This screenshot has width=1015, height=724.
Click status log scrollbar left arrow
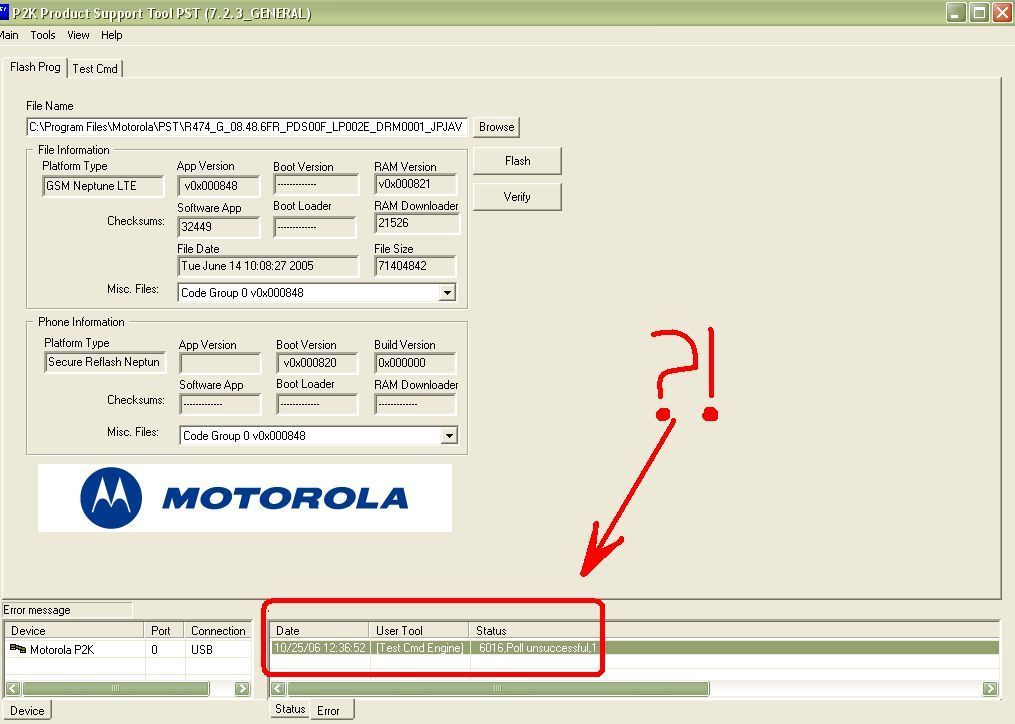coord(278,688)
